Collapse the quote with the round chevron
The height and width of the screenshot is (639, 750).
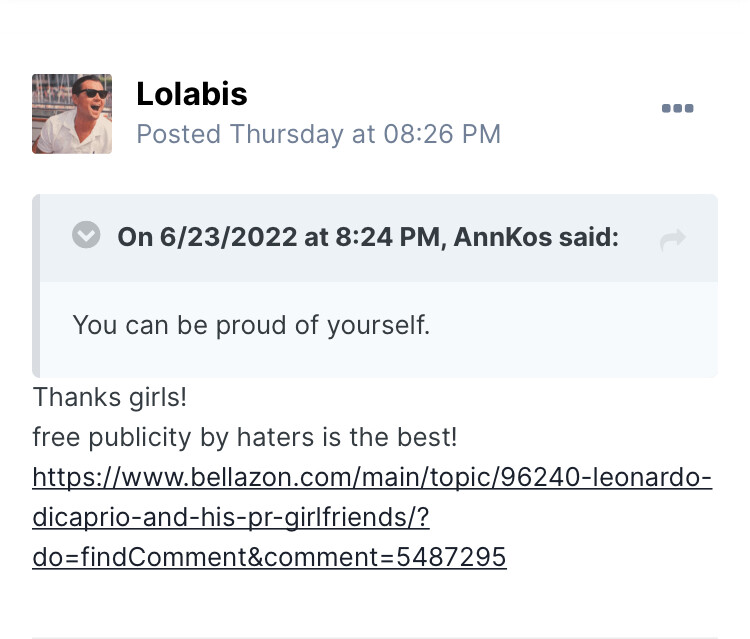(87, 236)
